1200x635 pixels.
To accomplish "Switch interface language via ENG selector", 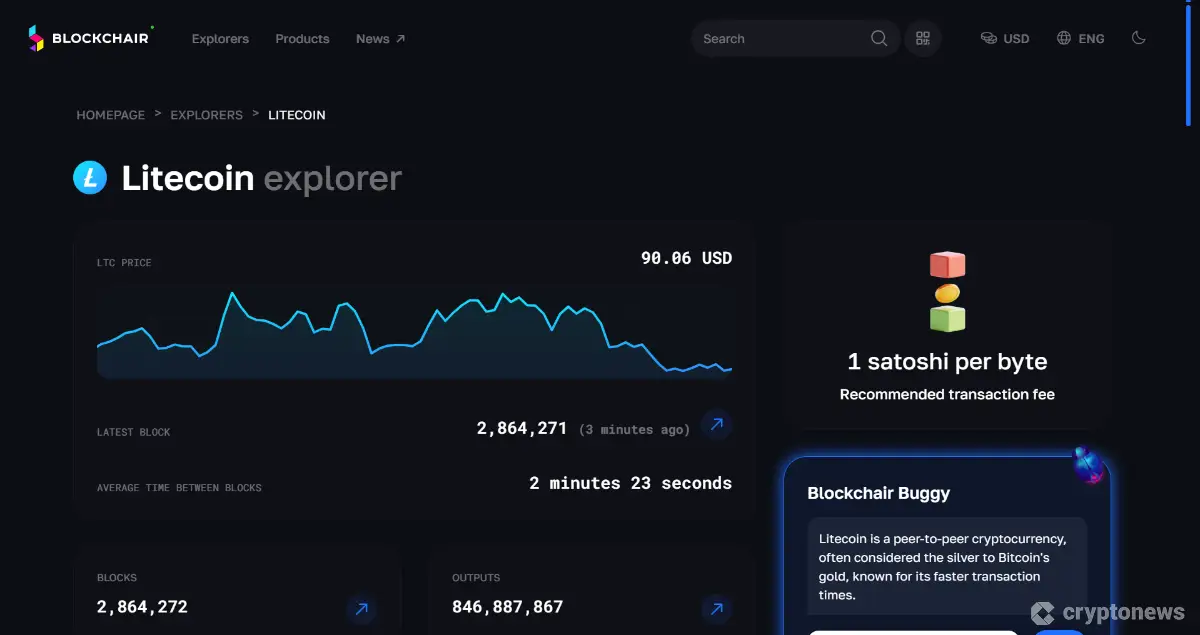I will [x=1080, y=38].
